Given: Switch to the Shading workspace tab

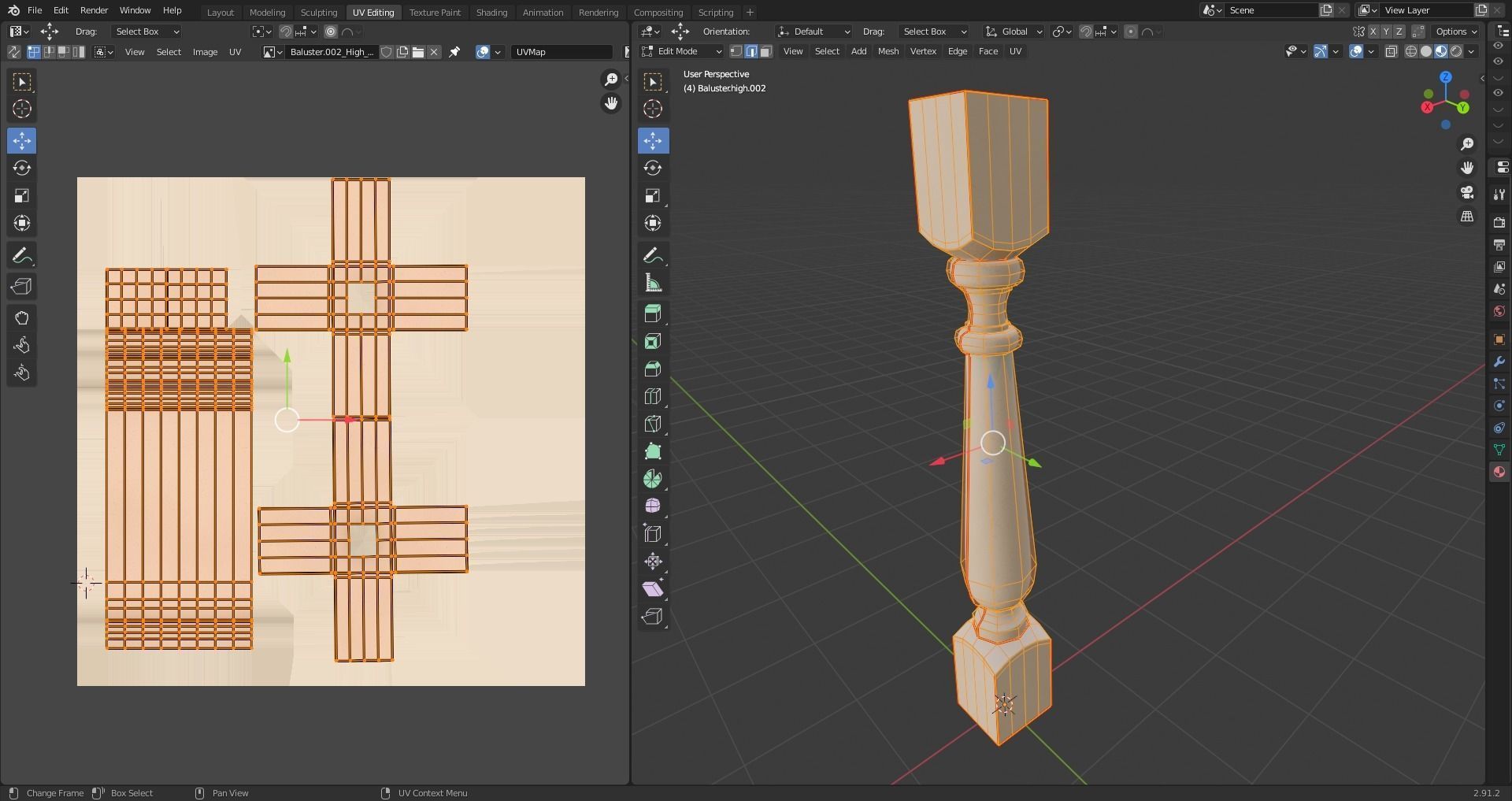Looking at the screenshot, I should pyautogui.click(x=491, y=12).
